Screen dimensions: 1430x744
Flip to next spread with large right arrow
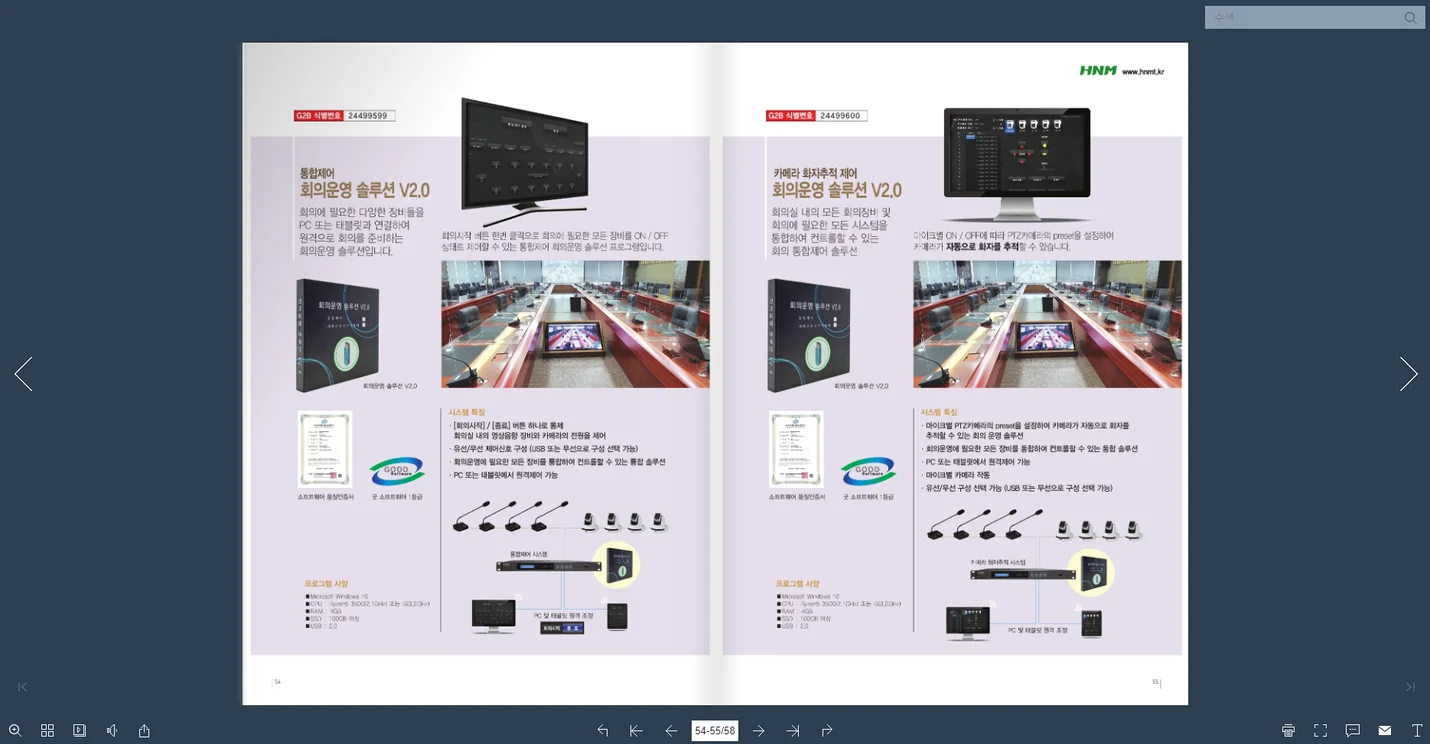pos(1408,374)
